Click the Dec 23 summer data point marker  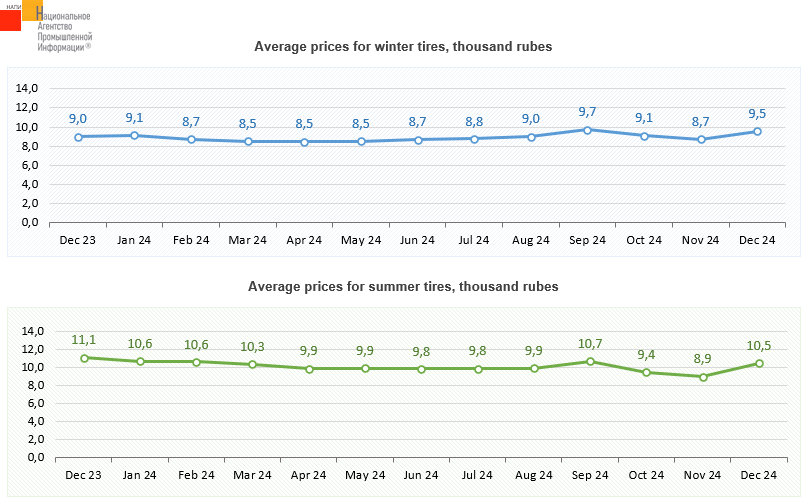point(83,357)
